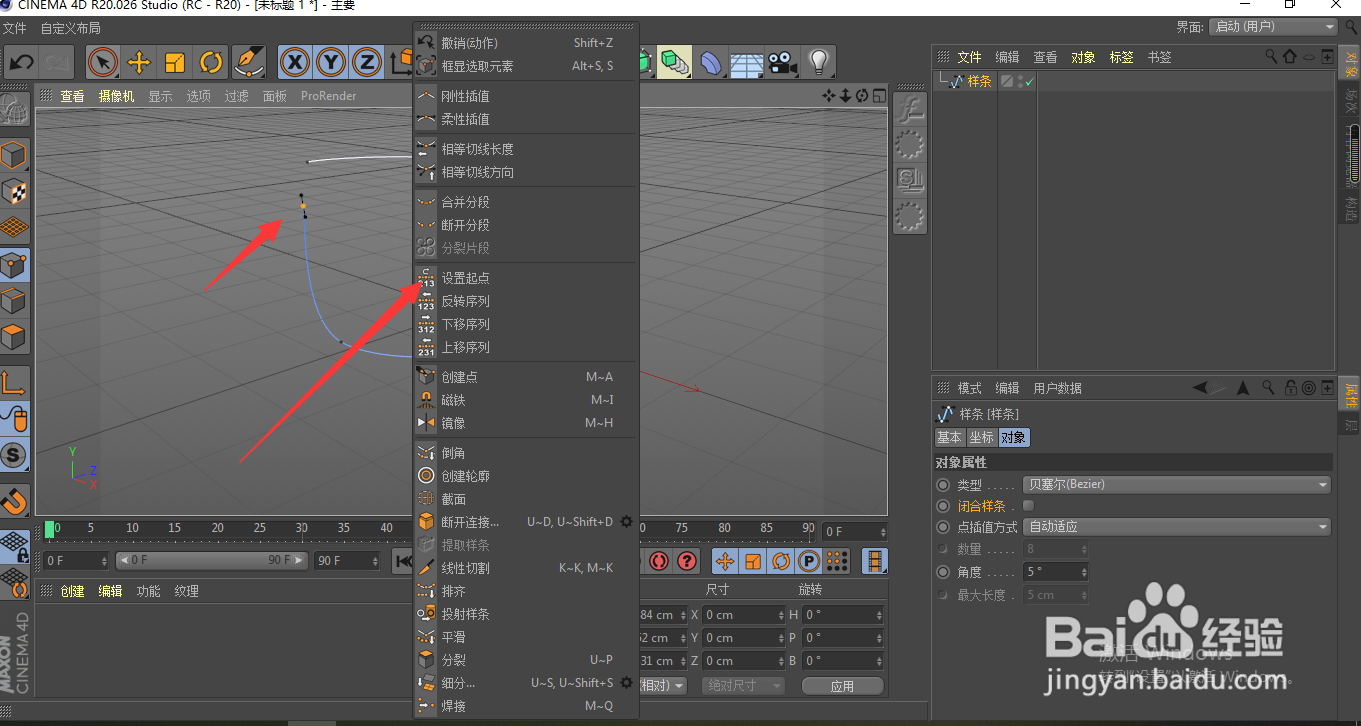Click the radio dot beside the angle field

(x=943, y=573)
